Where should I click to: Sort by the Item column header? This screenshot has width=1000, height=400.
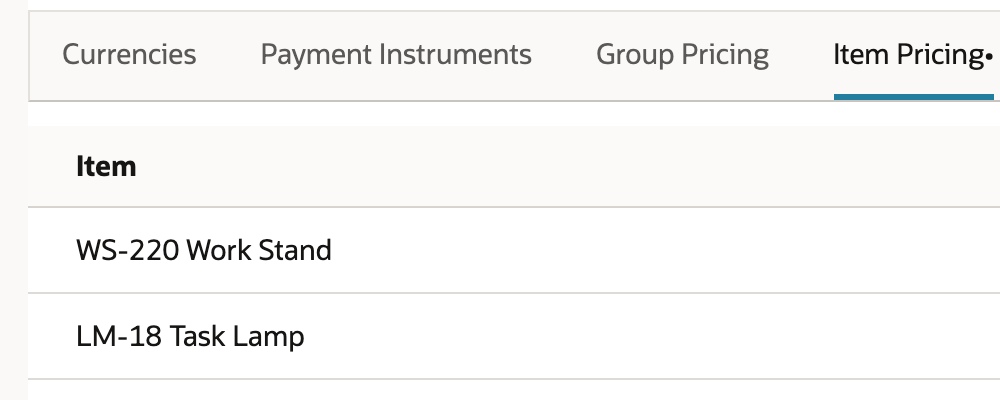pos(106,167)
